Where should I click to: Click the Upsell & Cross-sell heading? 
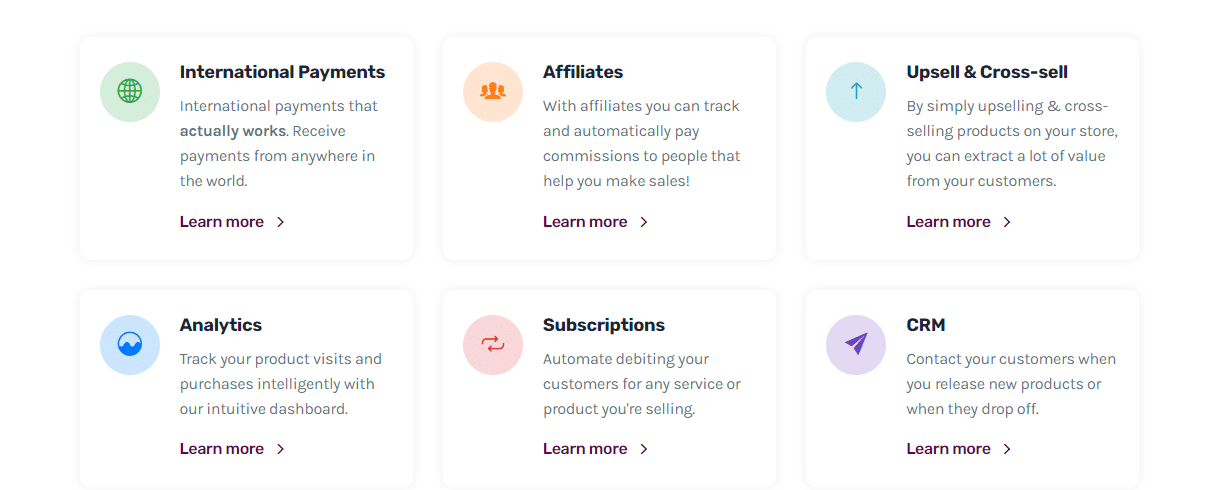coord(987,72)
